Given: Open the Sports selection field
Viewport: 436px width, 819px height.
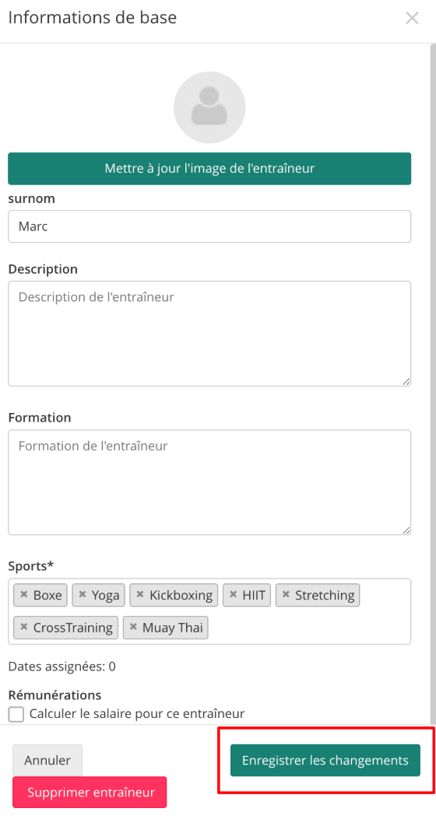Looking at the screenshot, I should [209, 611].
